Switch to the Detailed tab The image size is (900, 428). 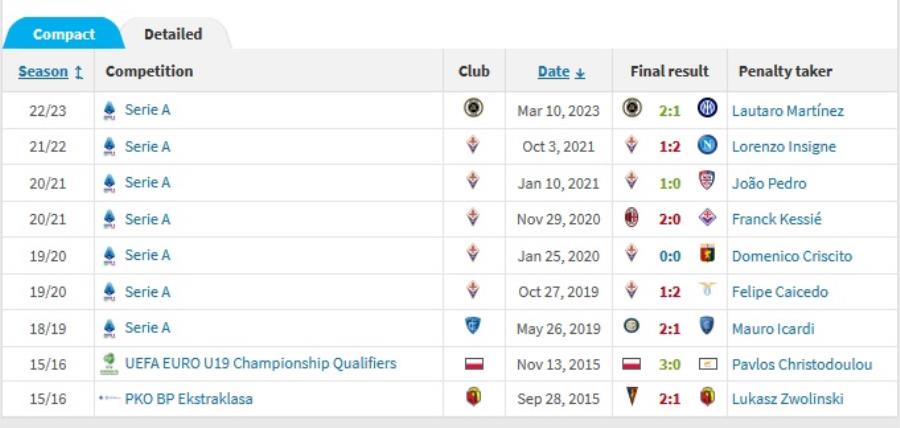(173, 34)
